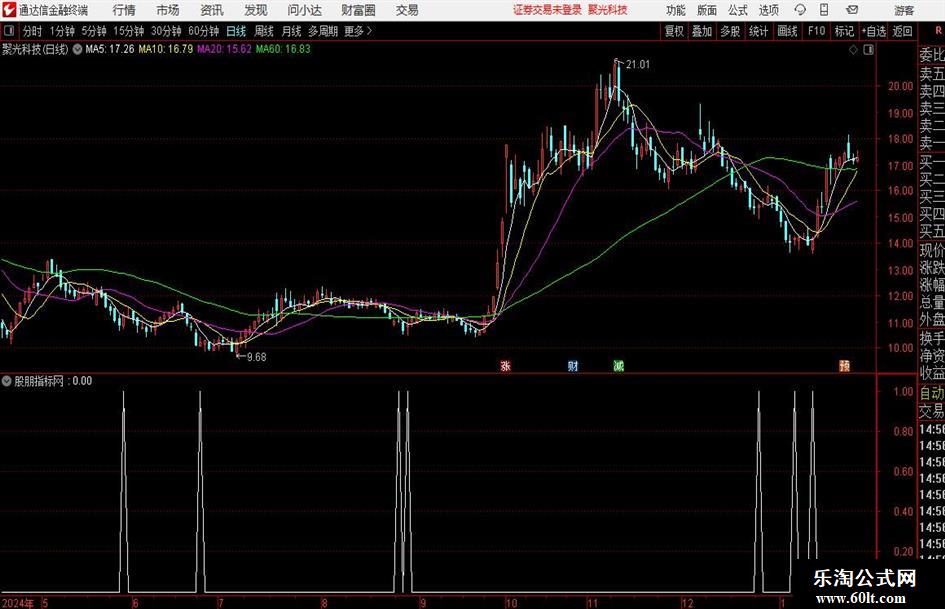Click the 游客 account label
The height and width of the screenshot is (609, 945).
pyautogui.click(x=904, y=10)
